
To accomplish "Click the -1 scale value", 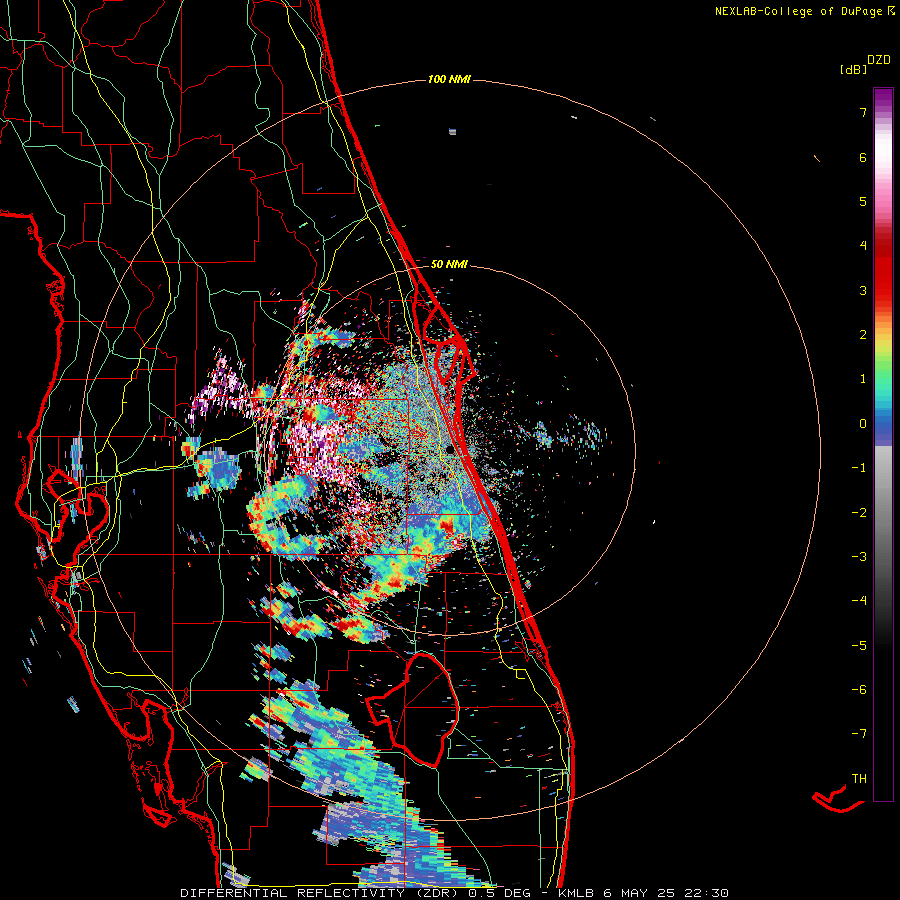I will (x=859, y=468).
